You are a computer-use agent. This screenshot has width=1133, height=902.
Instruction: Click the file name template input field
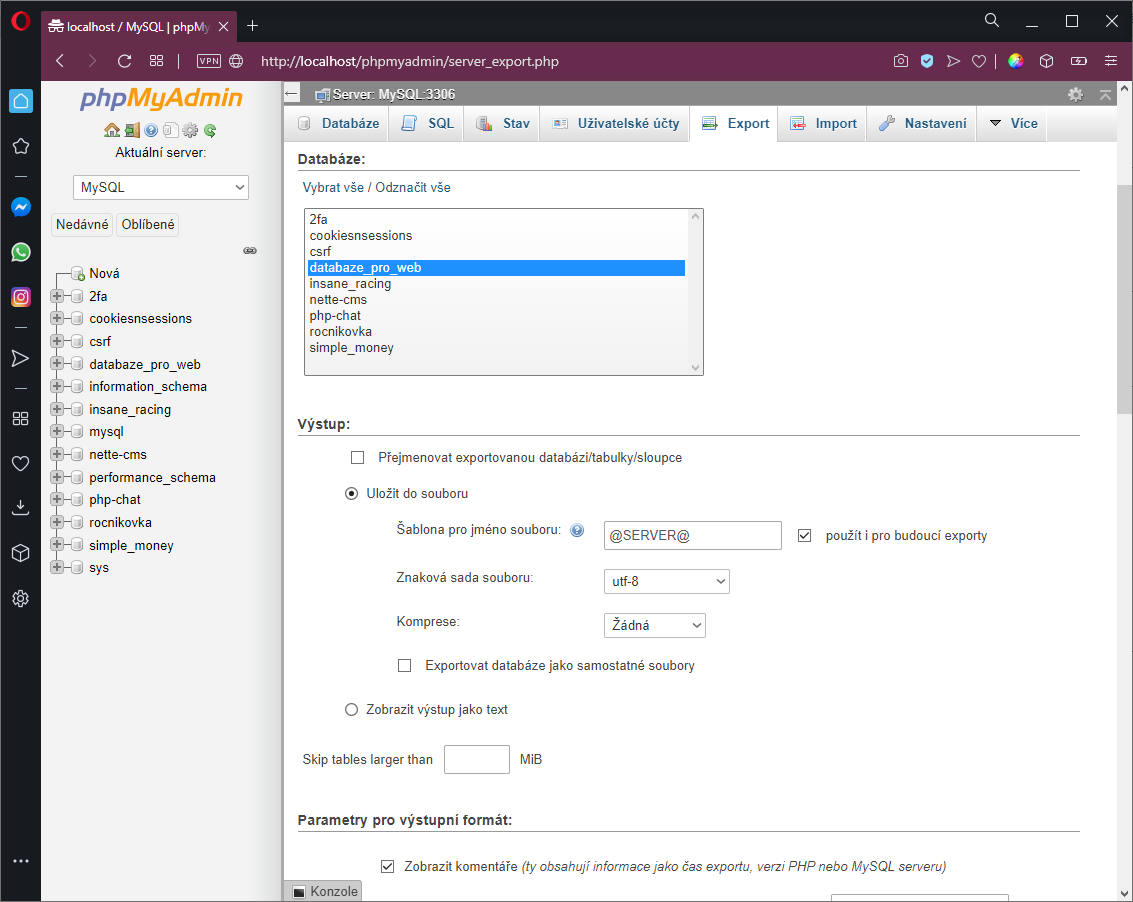pyautogui.click(x=692, y=536)
